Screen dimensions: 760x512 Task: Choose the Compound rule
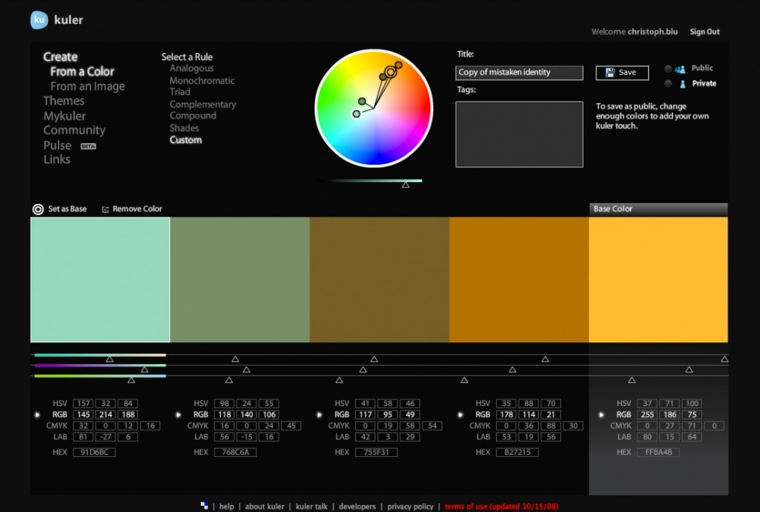[193, 115]
